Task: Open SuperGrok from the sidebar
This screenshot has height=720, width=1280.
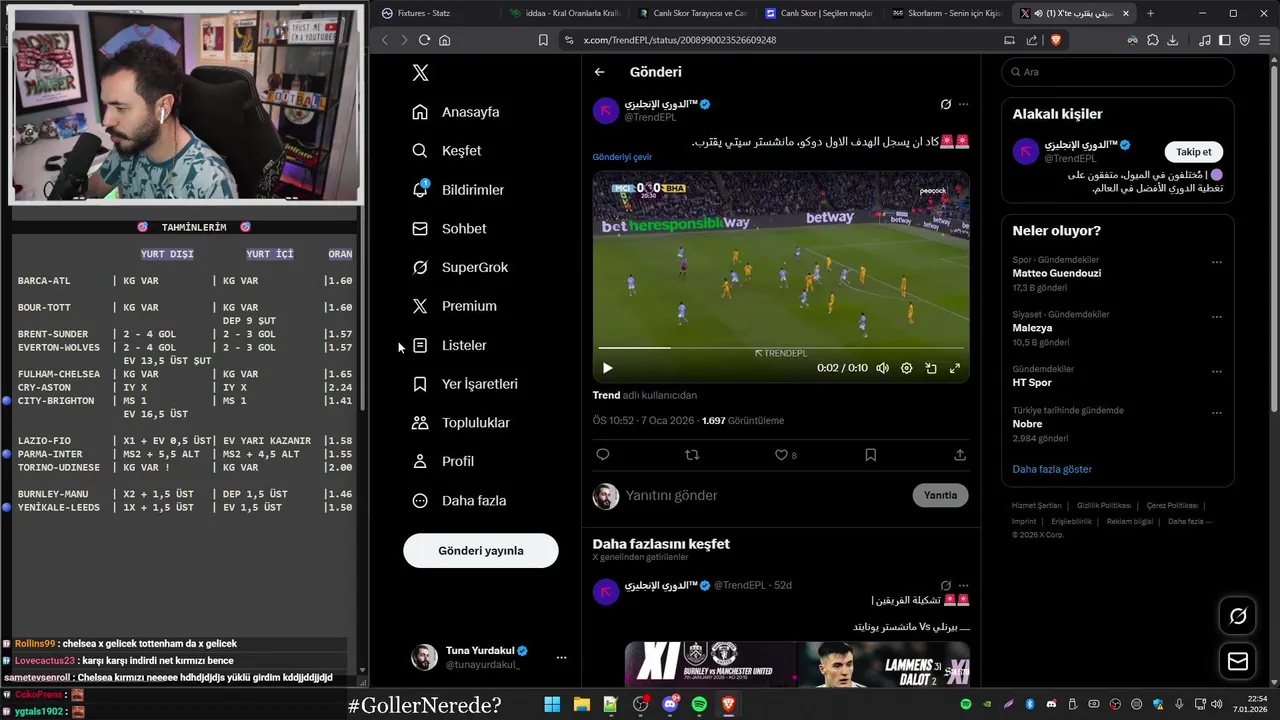Action: [x=460, y=268]
